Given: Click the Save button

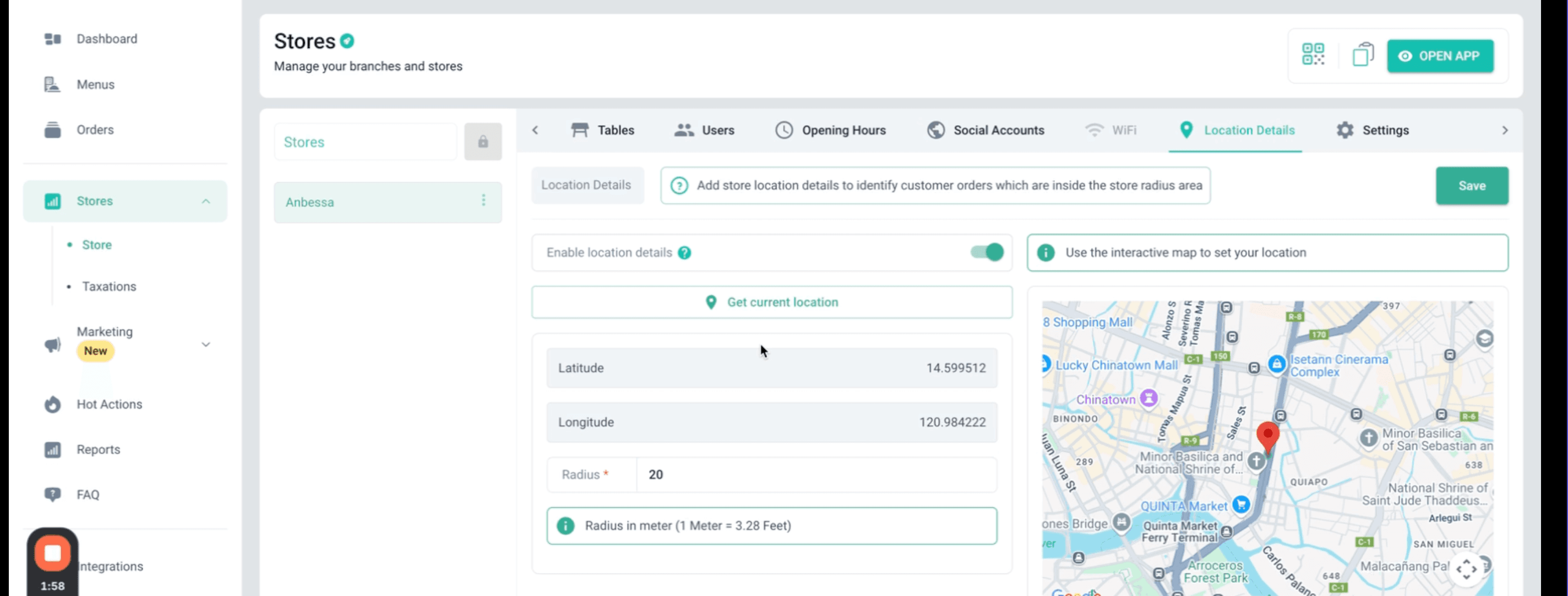Looking at the screenshot, I should (x=1471, y=186).
